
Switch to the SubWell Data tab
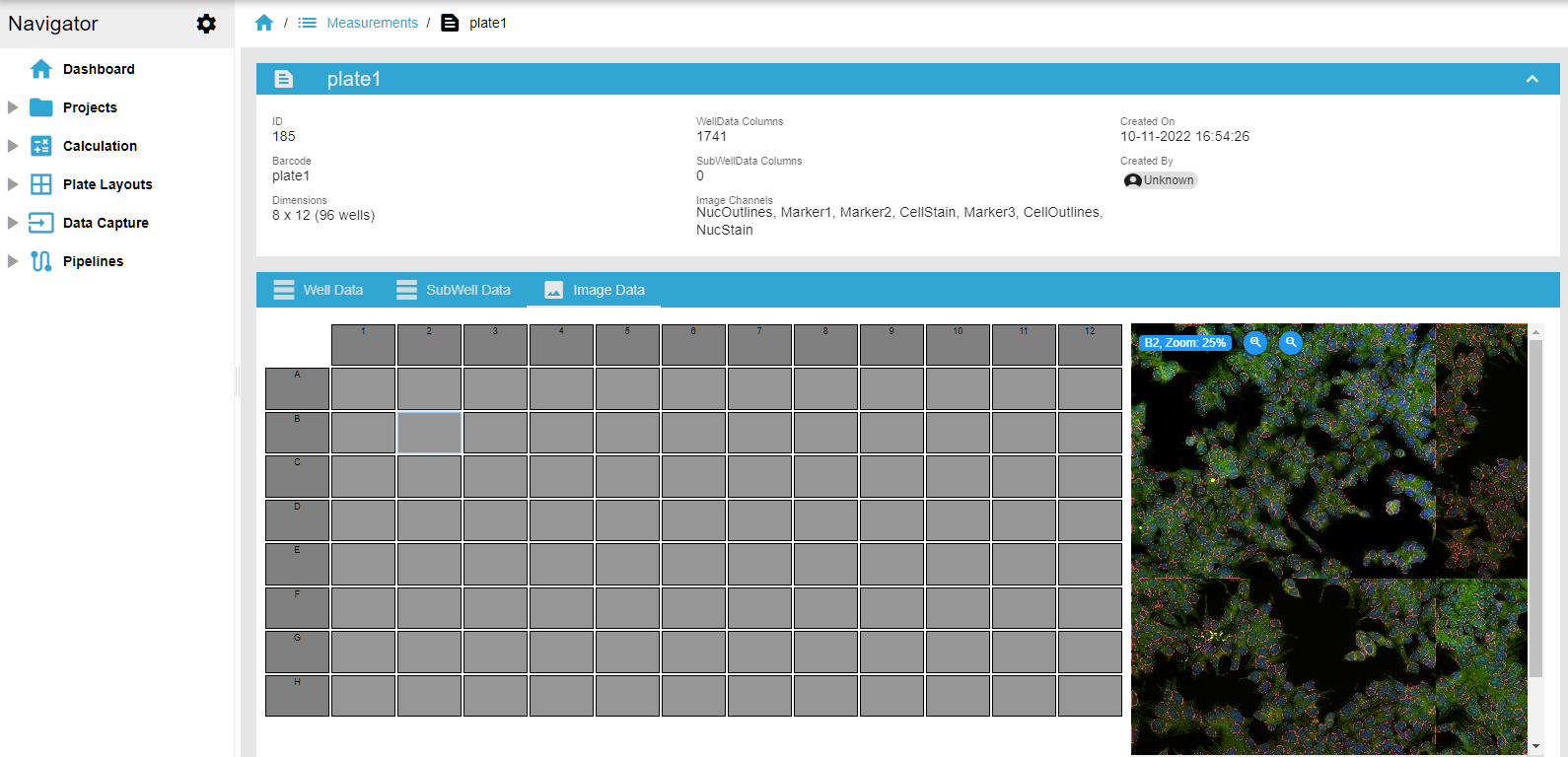tap(454, 290)
